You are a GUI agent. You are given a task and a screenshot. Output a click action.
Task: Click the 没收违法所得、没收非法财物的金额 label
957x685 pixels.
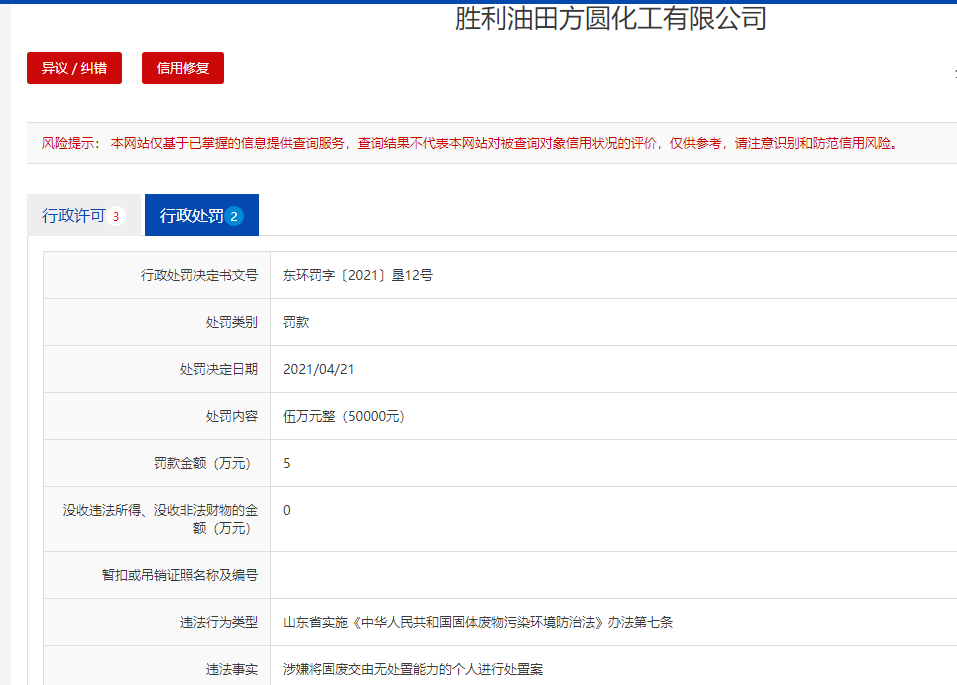click(161, 519)
